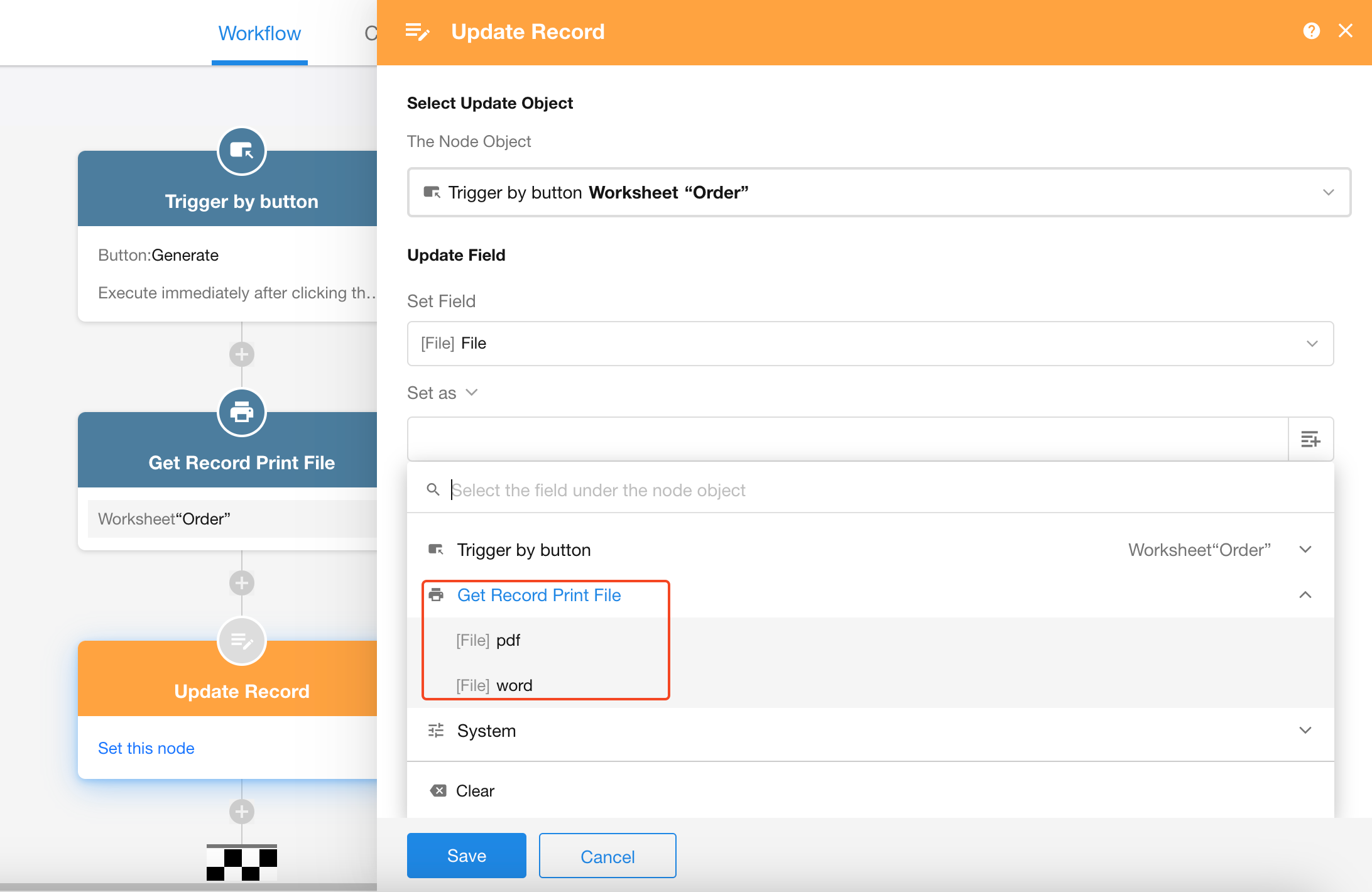Viewport: 1372px width, 892px height.
Task: Click the Clear option in dropdown
Action: tap(475, 791)
